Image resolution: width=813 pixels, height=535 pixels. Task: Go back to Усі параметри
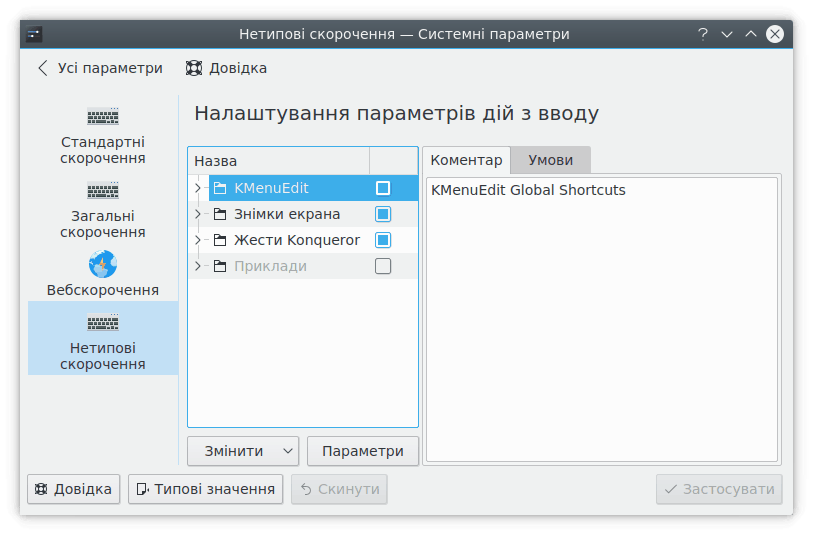(100, 68)
